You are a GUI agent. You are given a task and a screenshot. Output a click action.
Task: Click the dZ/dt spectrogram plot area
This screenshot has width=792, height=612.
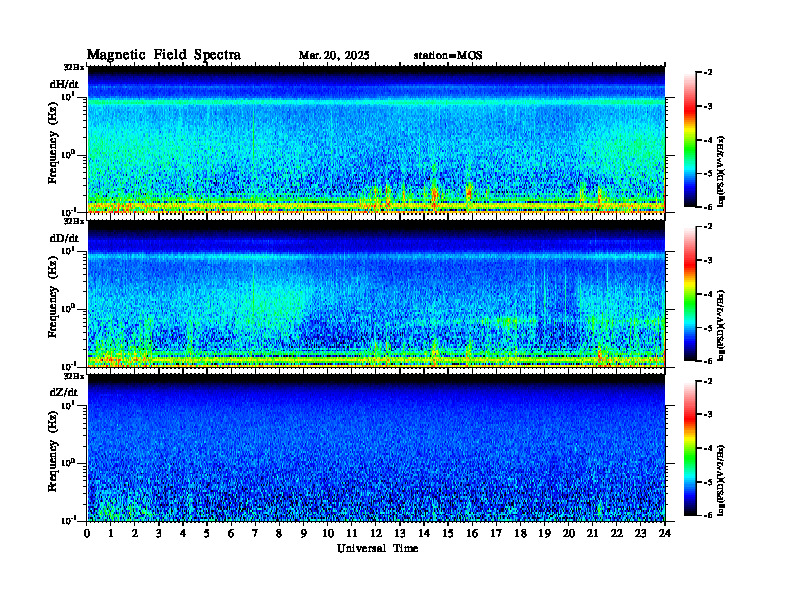click(x=376, y=448)
